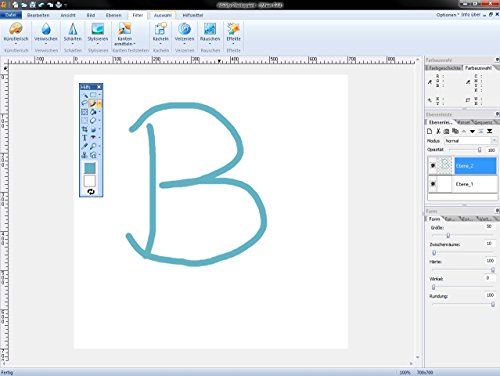Viewport: 500px width, 376px height.
Task: Open the Künstlerisch filter group
Action: coord(16,33)
